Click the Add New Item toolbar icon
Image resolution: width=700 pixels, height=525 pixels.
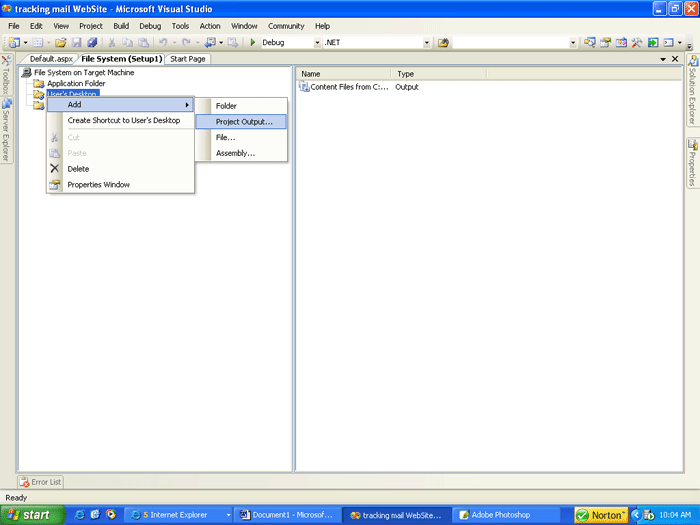38,42
